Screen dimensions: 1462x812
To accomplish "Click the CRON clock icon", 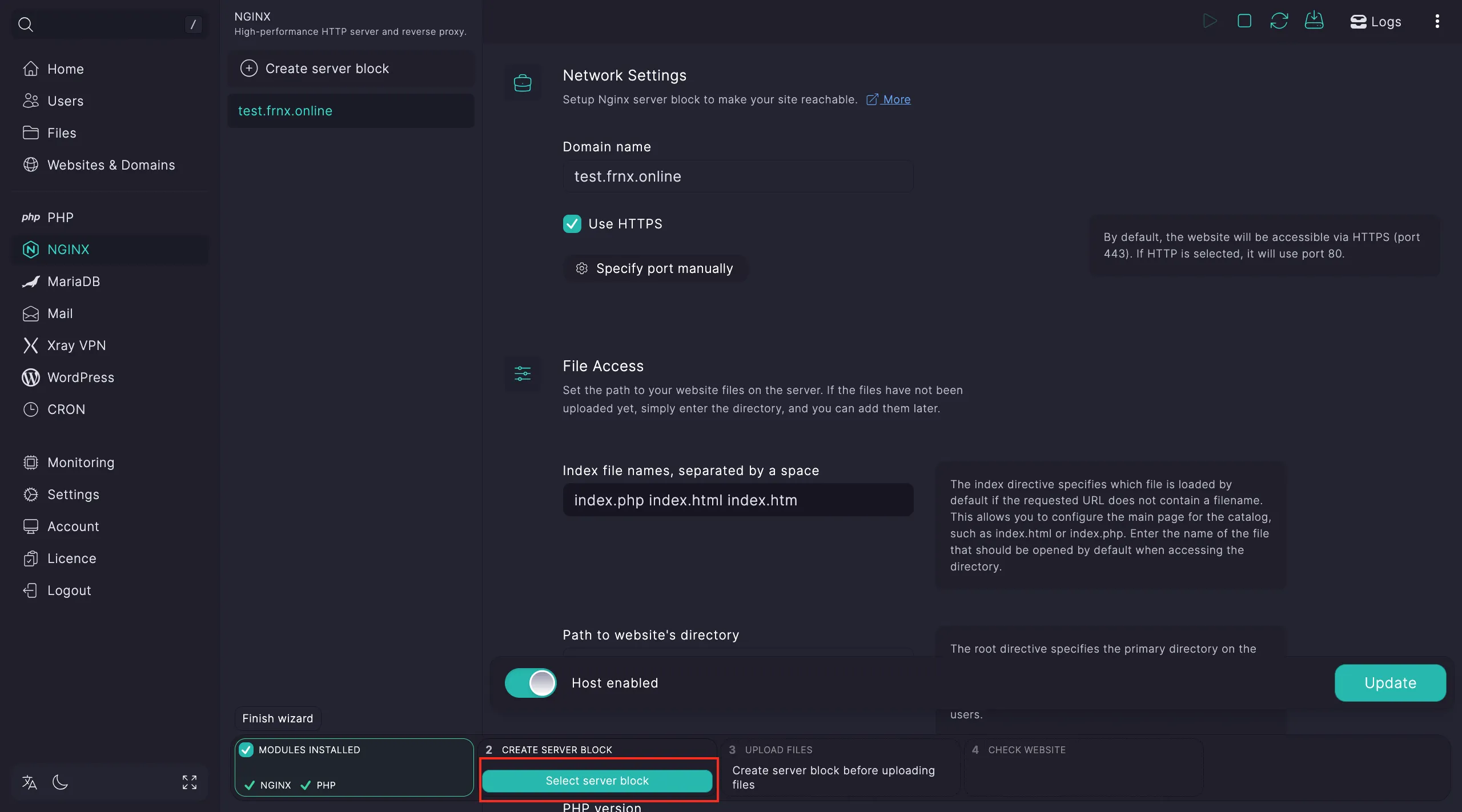I will 31,409.
